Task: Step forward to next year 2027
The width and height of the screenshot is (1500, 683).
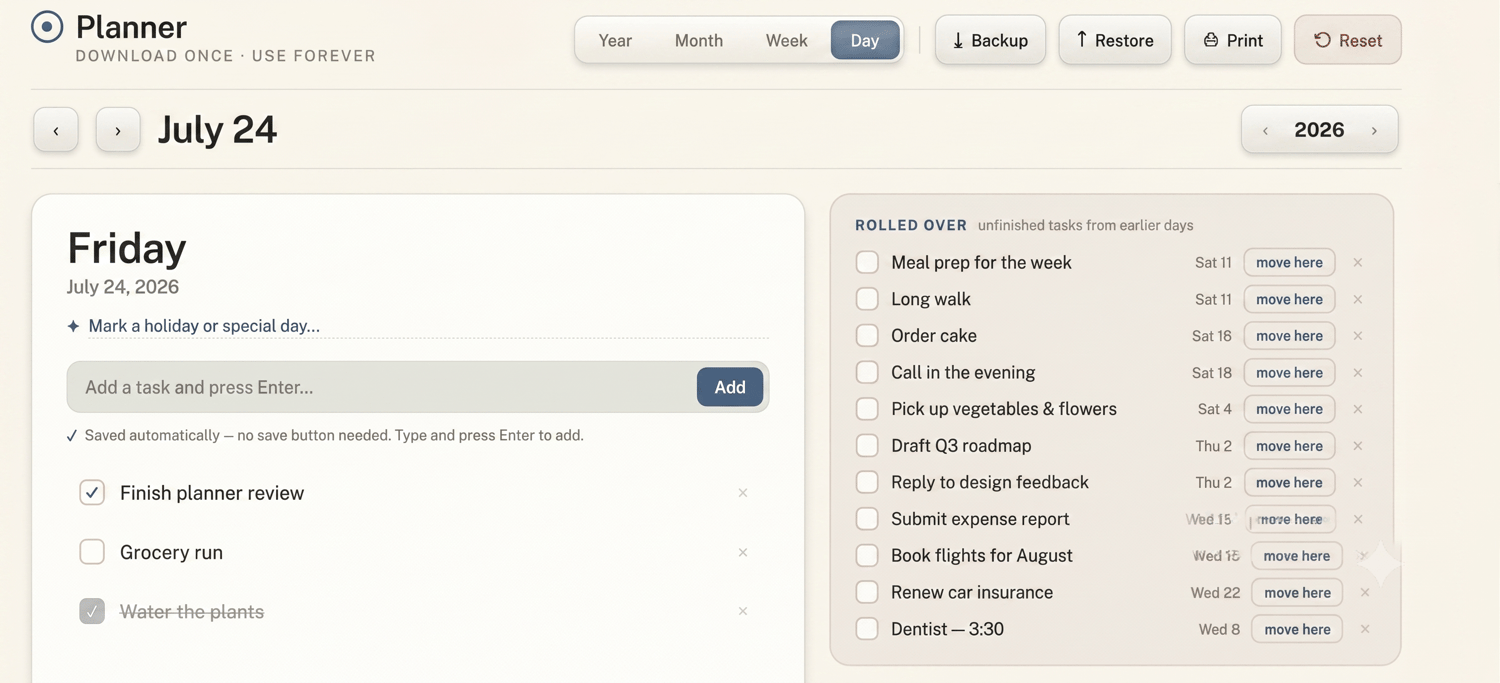Action: coord(1374,130)
